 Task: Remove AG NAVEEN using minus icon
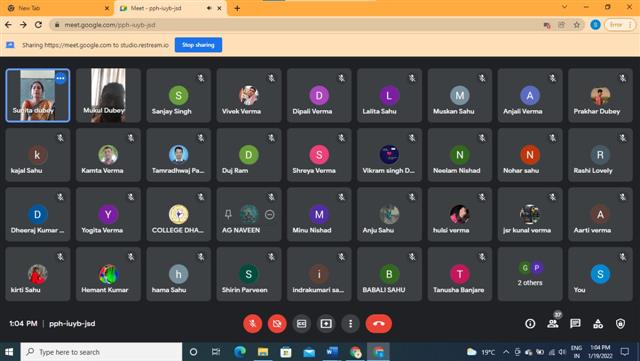[x=269, y=214]
